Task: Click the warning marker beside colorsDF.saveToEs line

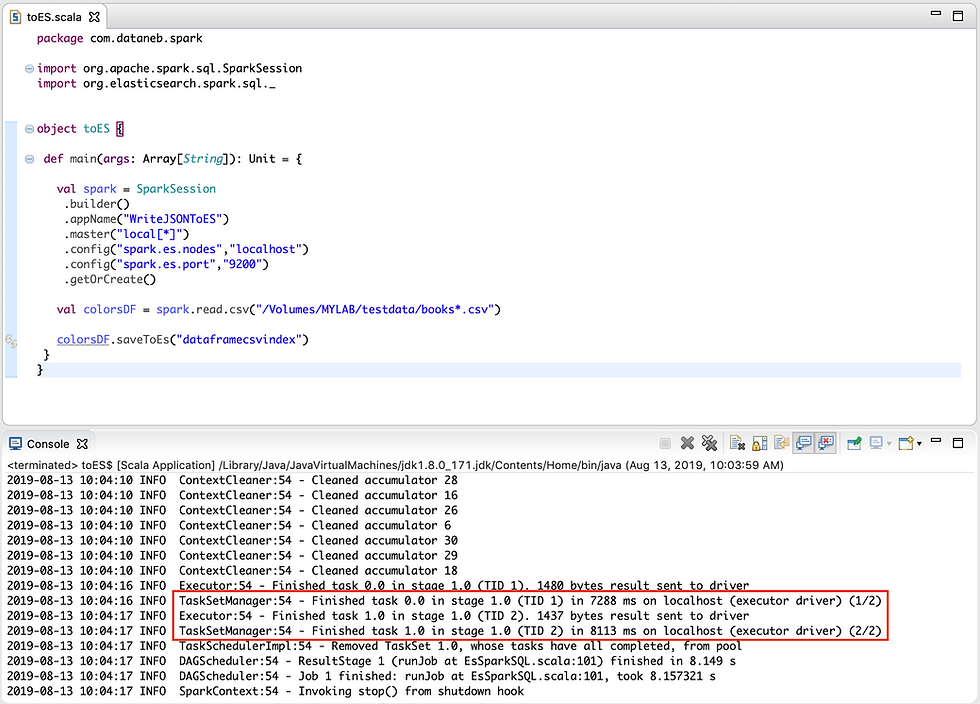Action: coord(11,341)
